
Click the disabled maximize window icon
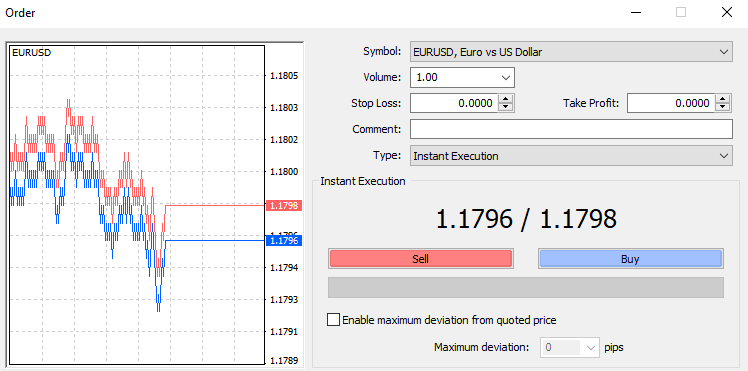(x=681, y=12)
